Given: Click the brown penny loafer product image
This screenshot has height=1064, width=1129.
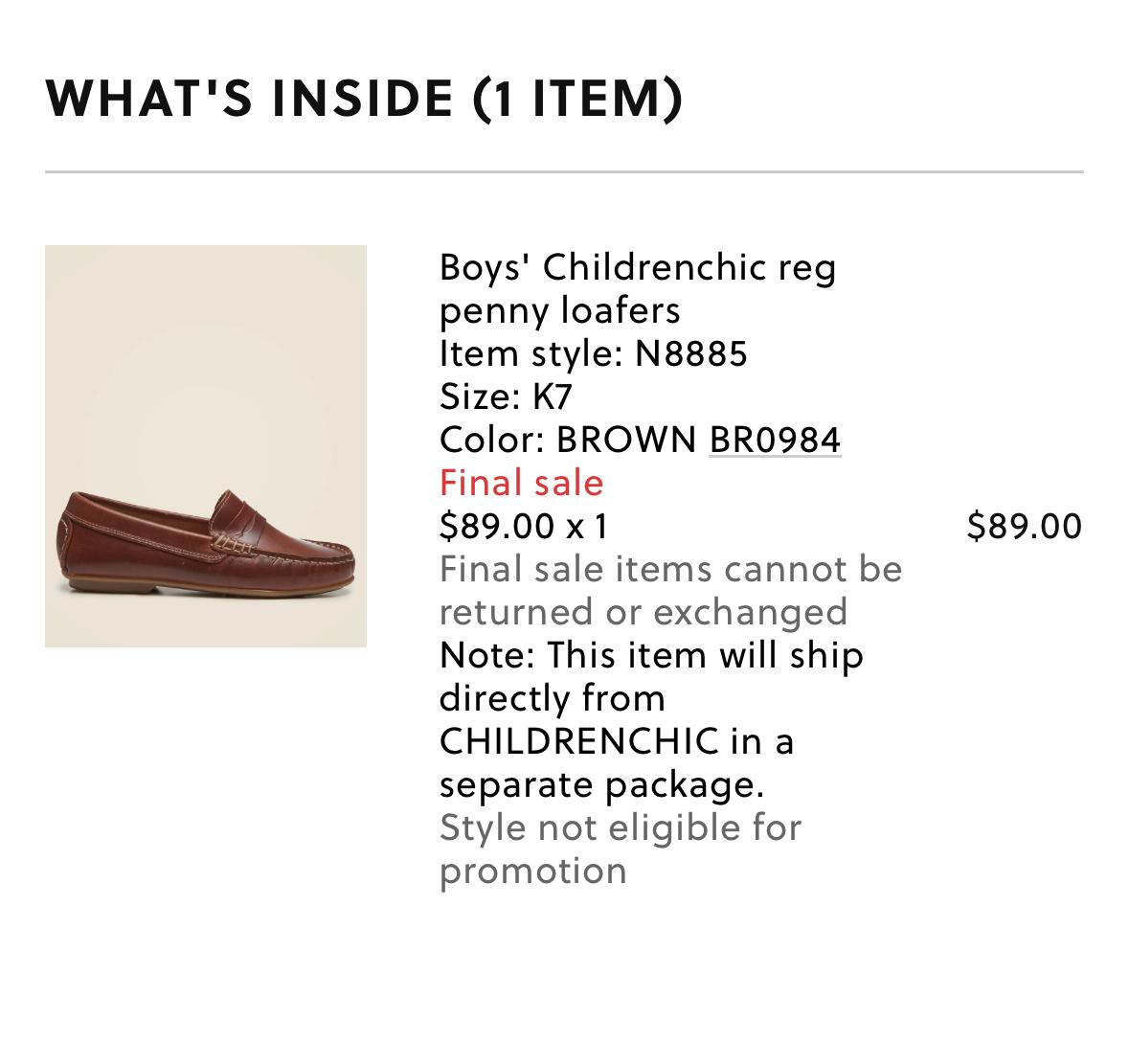Looking at the screenshot, I should (x=206, y=446).
